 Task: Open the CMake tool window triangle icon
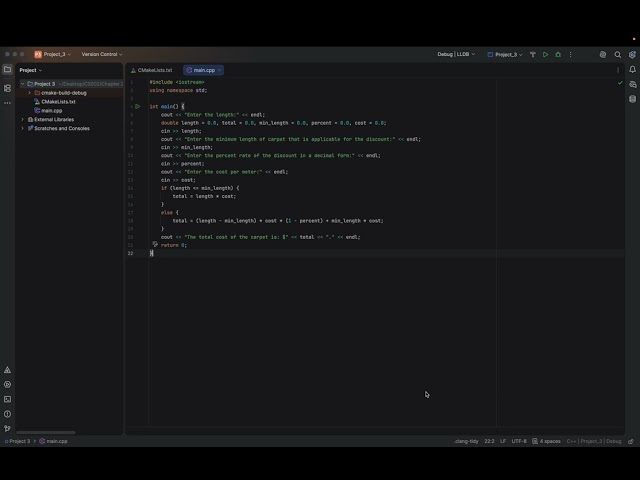click(7, 370)
